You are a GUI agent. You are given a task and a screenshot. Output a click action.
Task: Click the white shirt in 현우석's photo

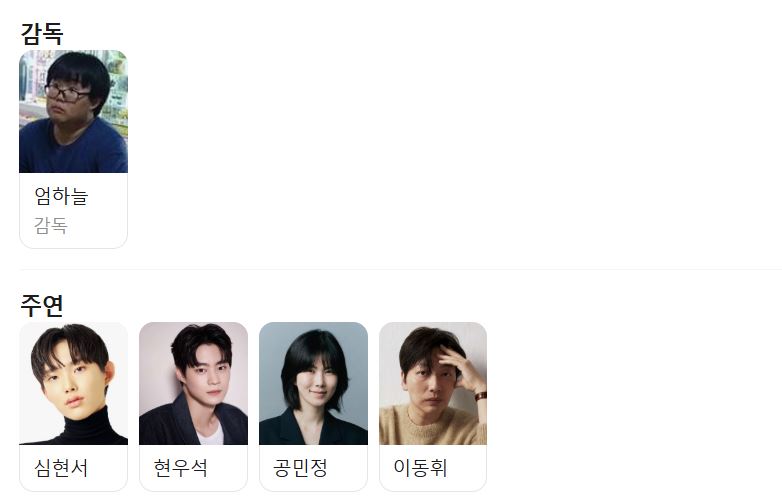[211, 435]
